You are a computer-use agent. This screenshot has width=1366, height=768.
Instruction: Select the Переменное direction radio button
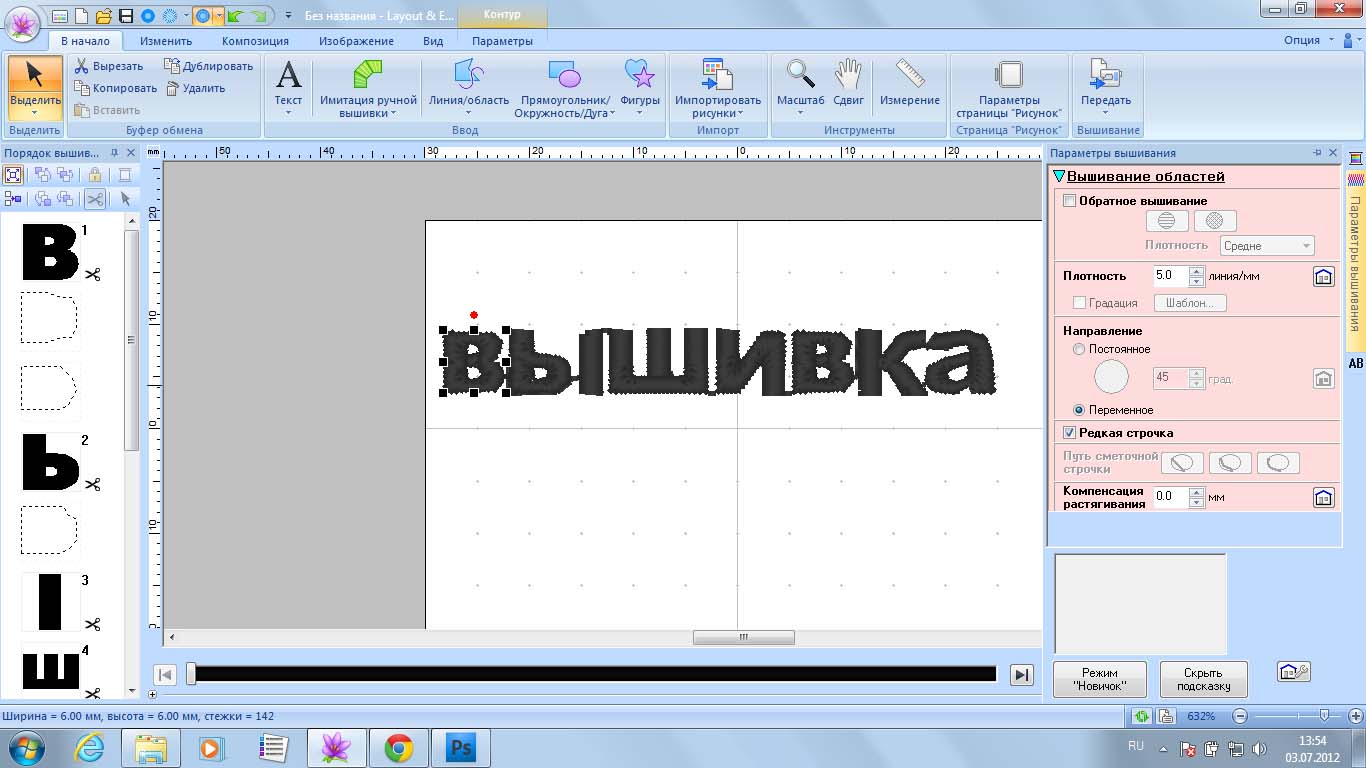(1078, 410)
